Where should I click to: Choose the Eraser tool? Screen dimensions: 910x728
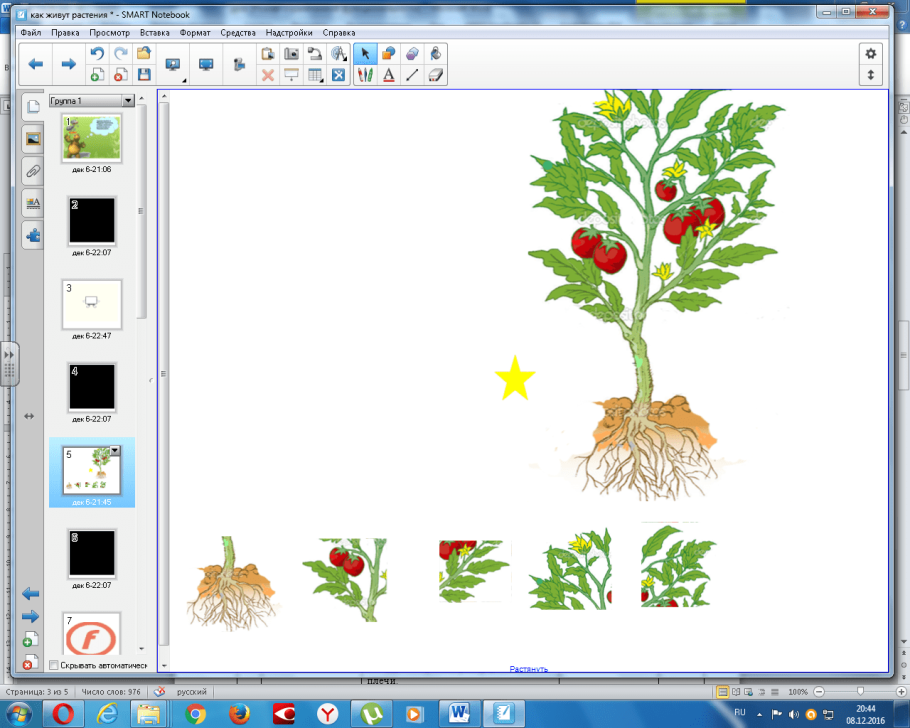pyautogui.click(x=435, y=75)
